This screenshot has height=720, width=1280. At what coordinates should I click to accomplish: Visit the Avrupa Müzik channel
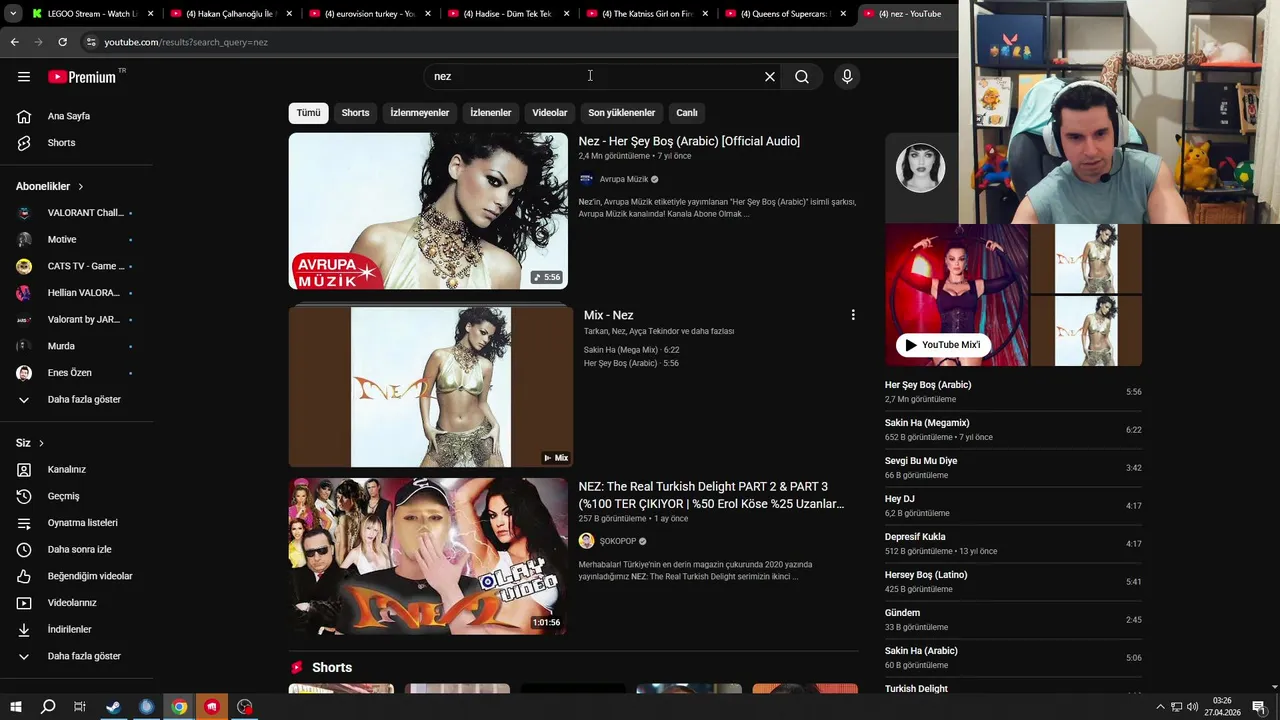coord(624,179)
